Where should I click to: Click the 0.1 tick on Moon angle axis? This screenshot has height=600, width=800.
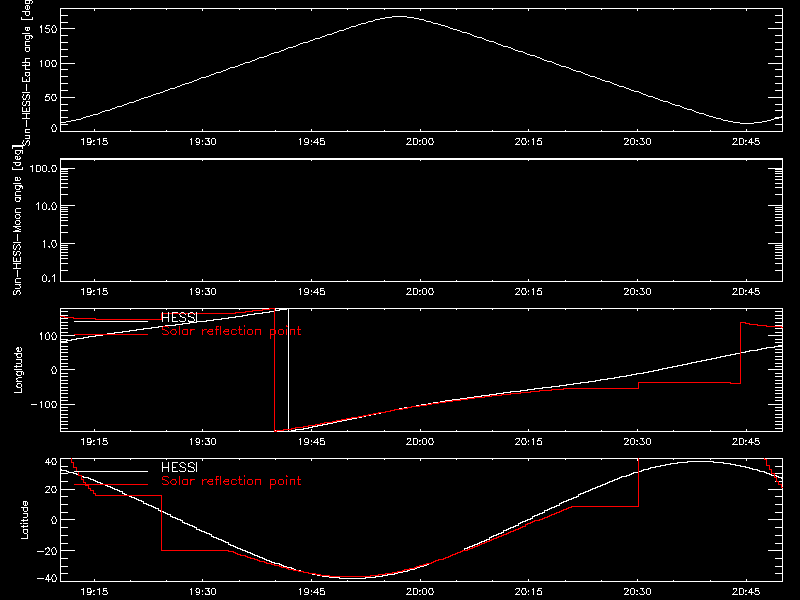tap(49, 278)
